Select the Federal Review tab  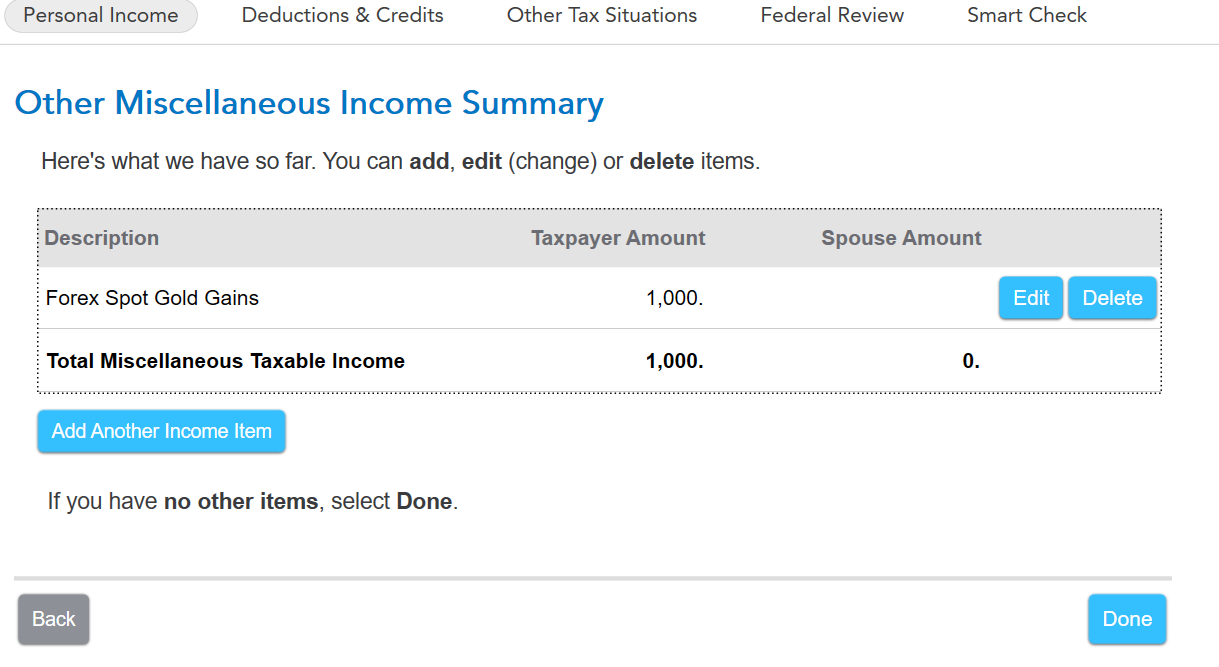(x=832, y=16)
